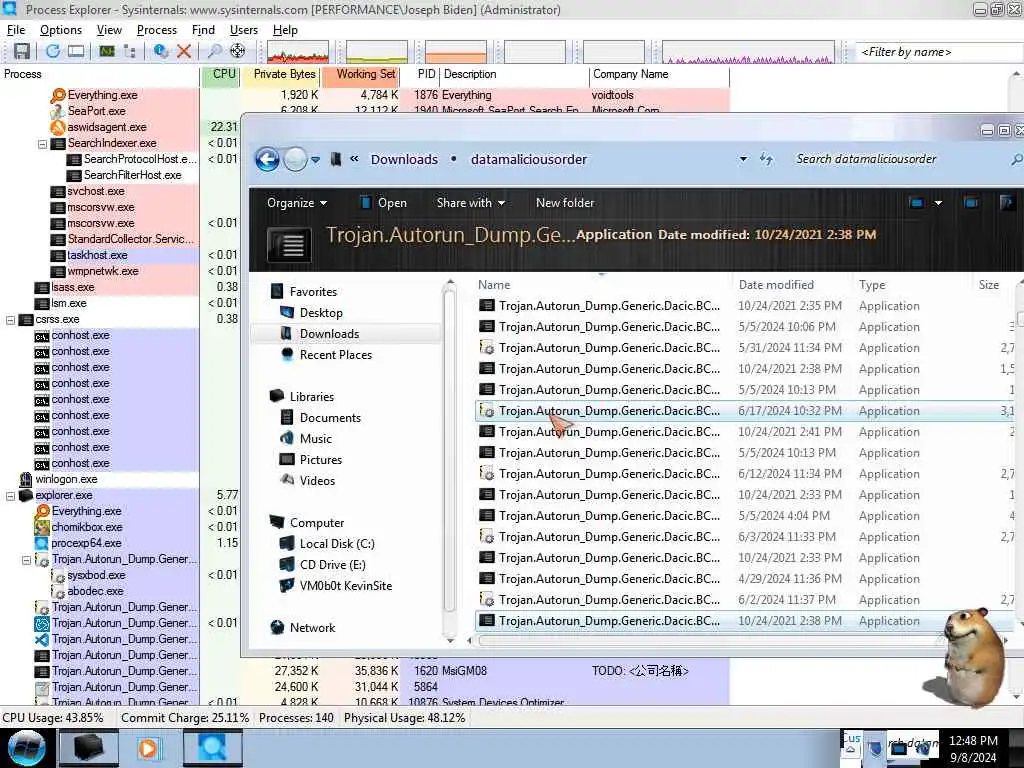Open the Users menu
The height and width of the screenshot is (768, 1024).
point(244,30)
